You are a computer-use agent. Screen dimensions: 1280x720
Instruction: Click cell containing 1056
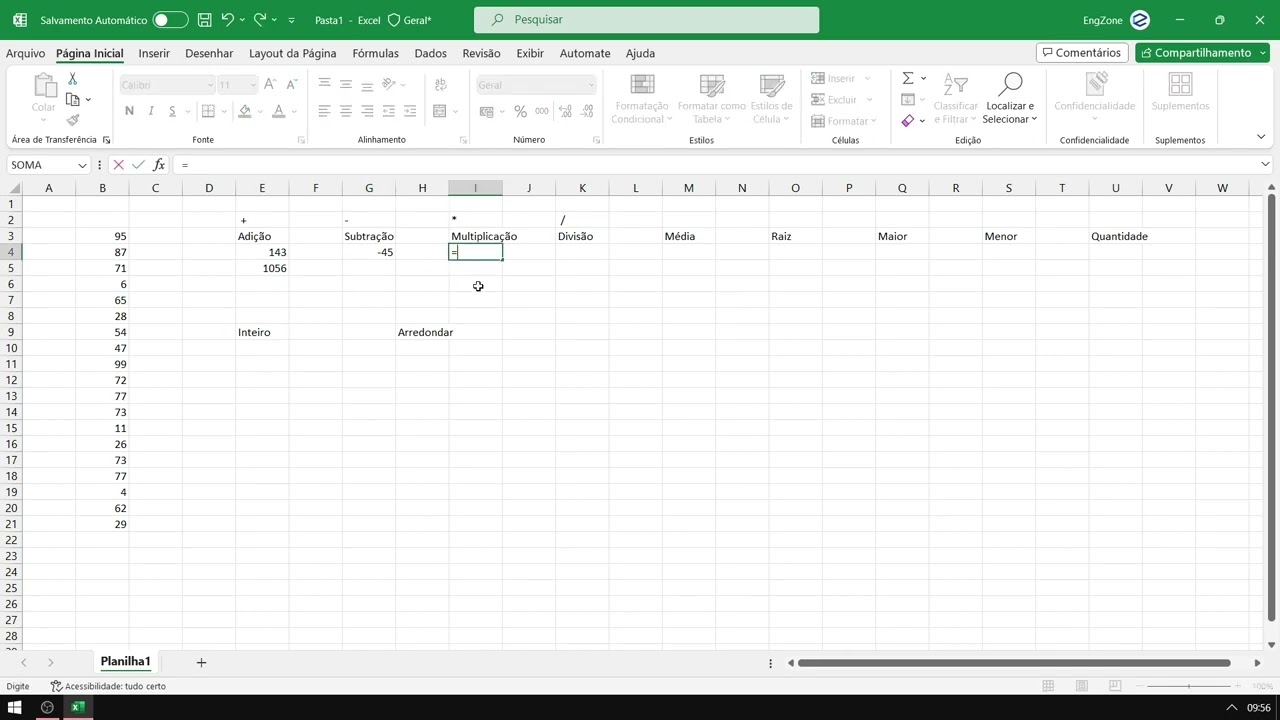[262, 268]
